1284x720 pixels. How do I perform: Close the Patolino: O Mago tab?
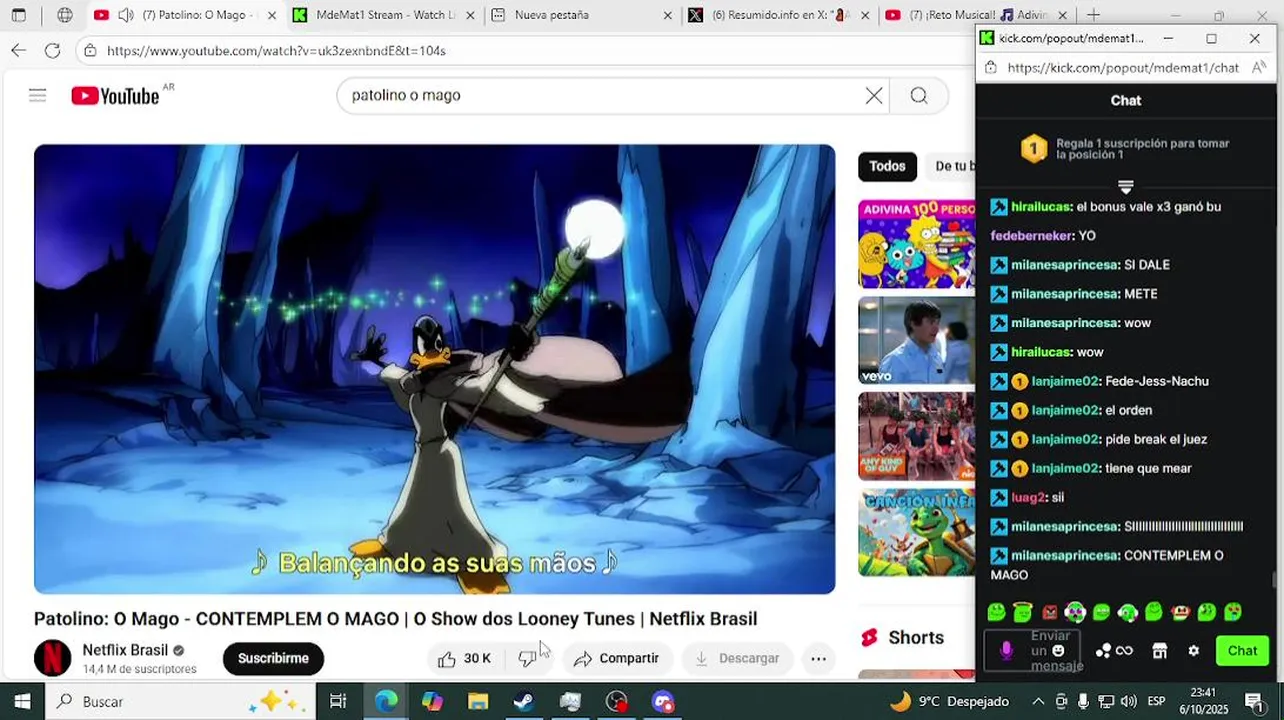271,15
